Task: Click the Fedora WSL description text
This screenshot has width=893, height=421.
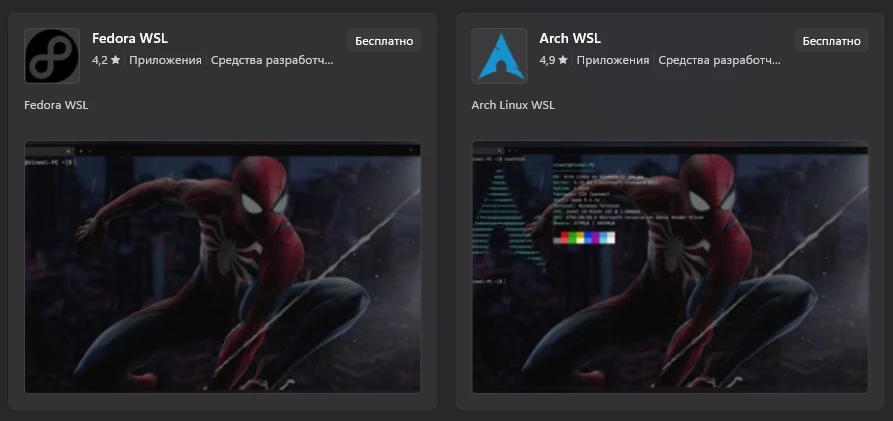Action: 56,105
